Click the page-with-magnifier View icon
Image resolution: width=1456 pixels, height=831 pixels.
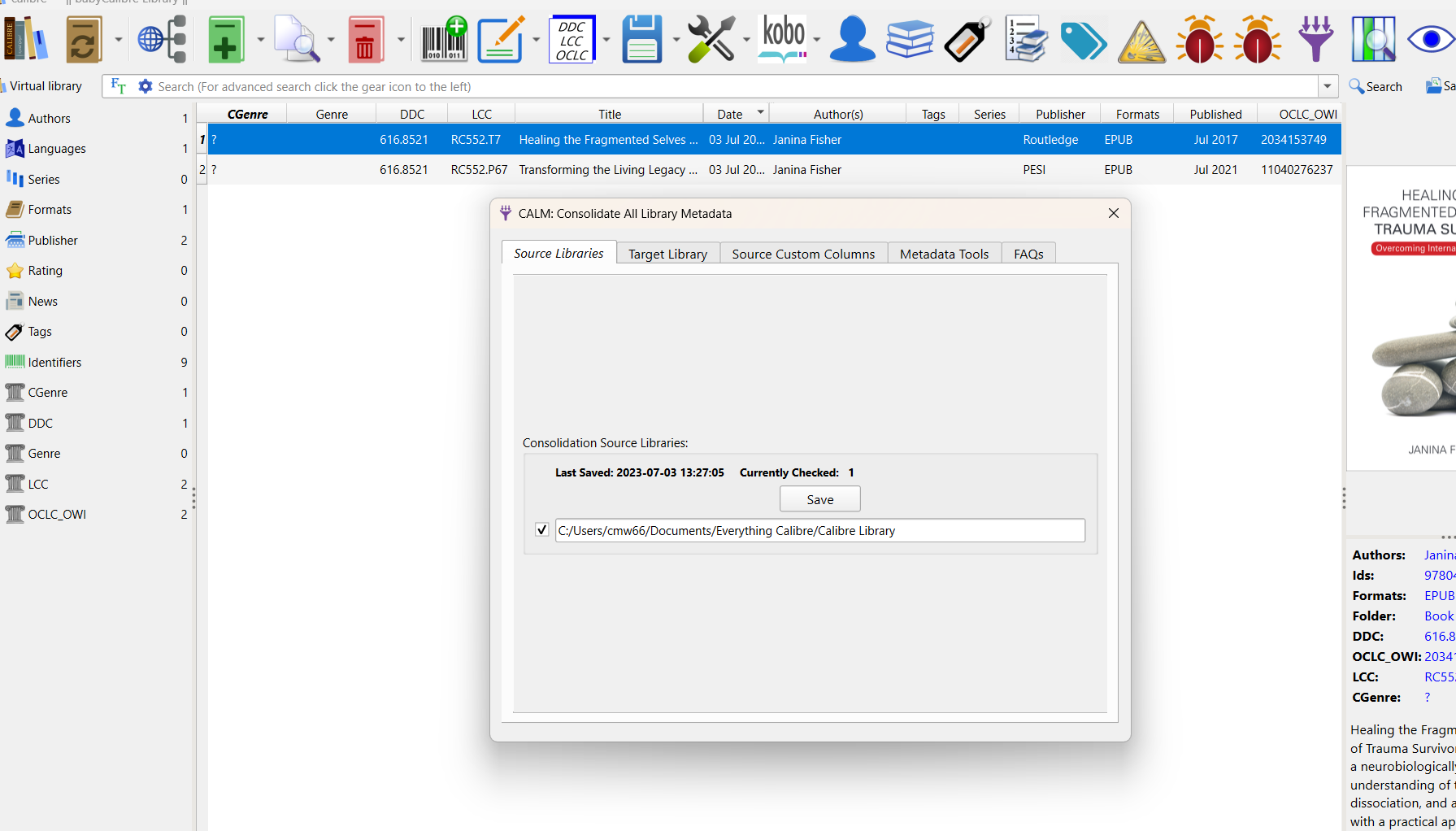pos(295,39)
